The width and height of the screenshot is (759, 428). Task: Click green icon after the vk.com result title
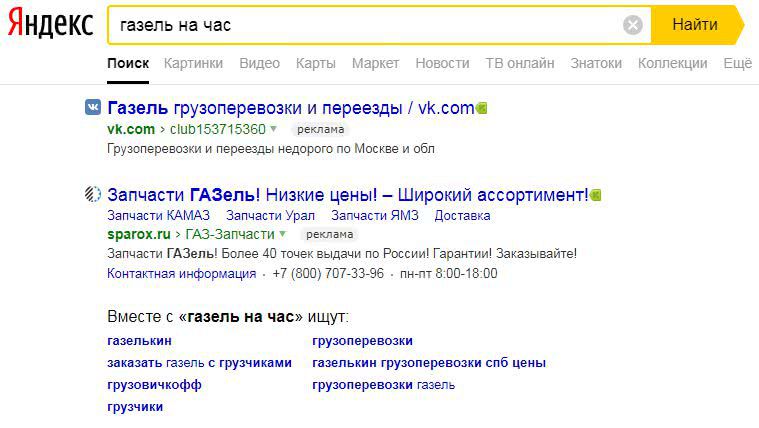482,108
